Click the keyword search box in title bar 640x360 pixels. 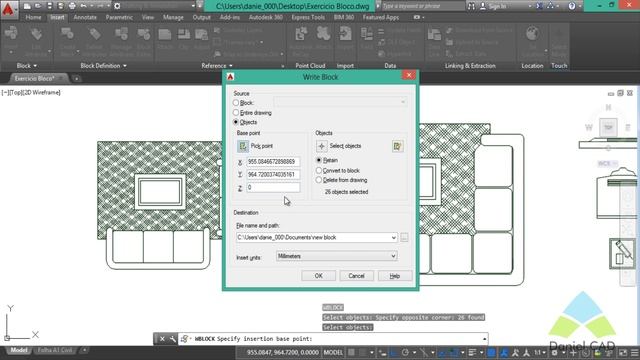422,6
